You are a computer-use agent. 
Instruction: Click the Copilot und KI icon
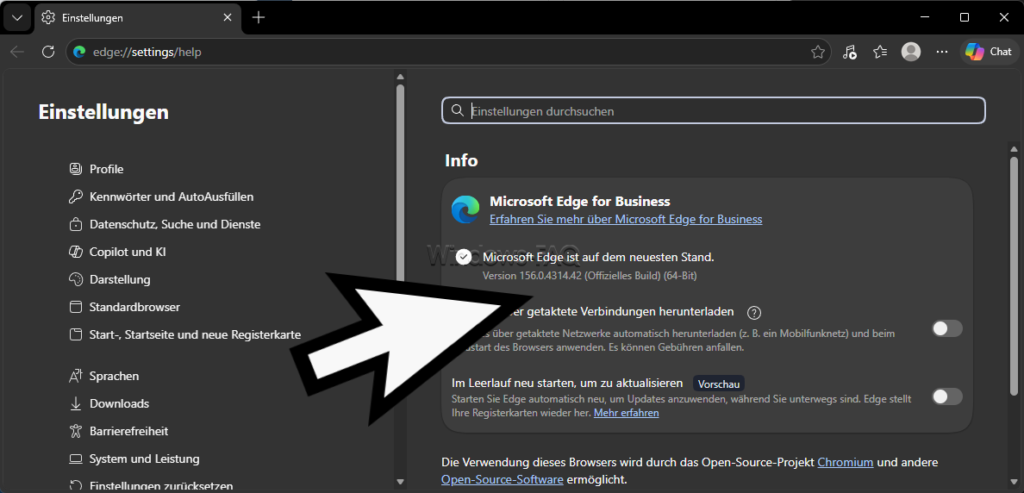click(76, 251)
